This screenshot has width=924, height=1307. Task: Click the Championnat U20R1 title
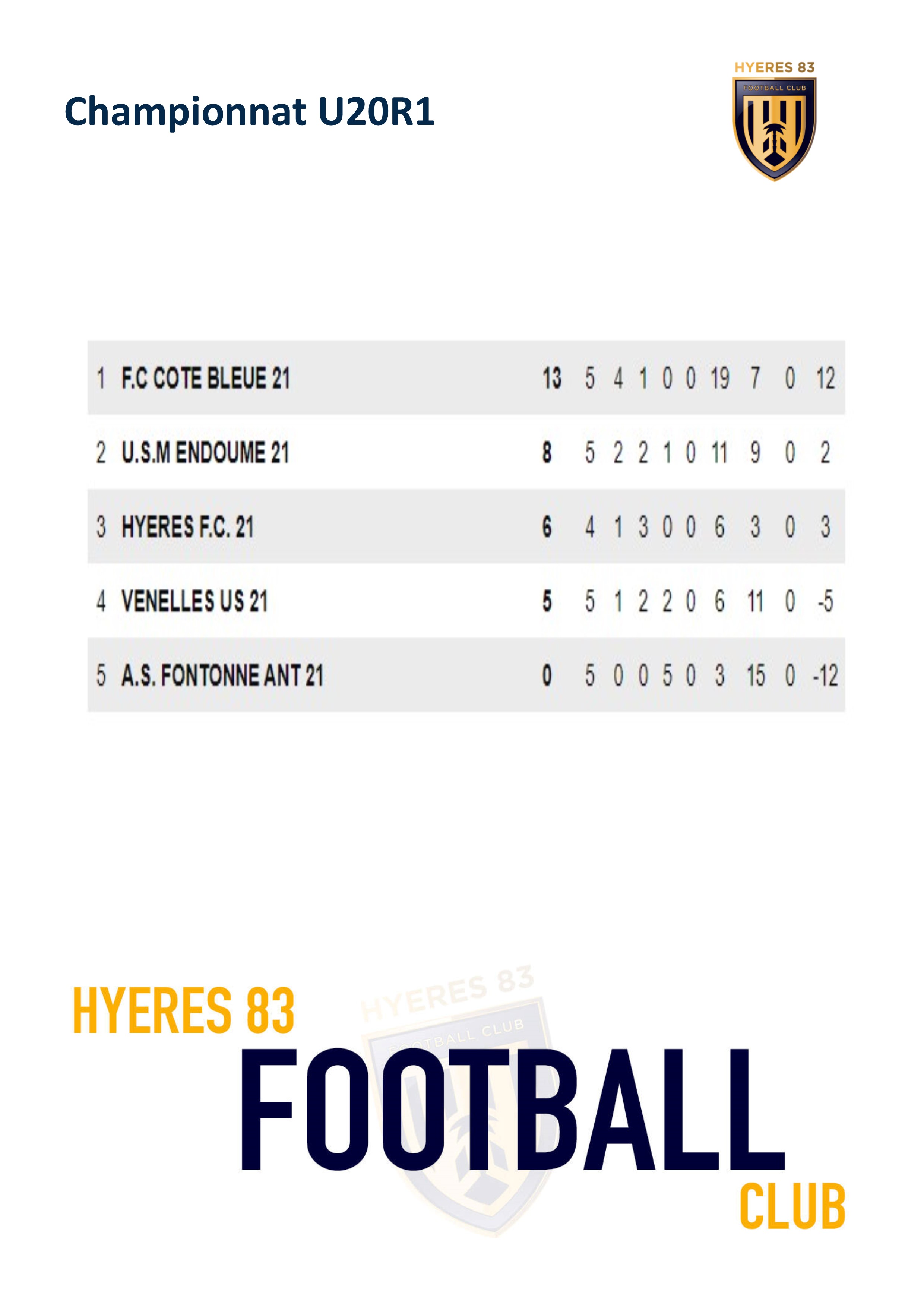(249, 111)
